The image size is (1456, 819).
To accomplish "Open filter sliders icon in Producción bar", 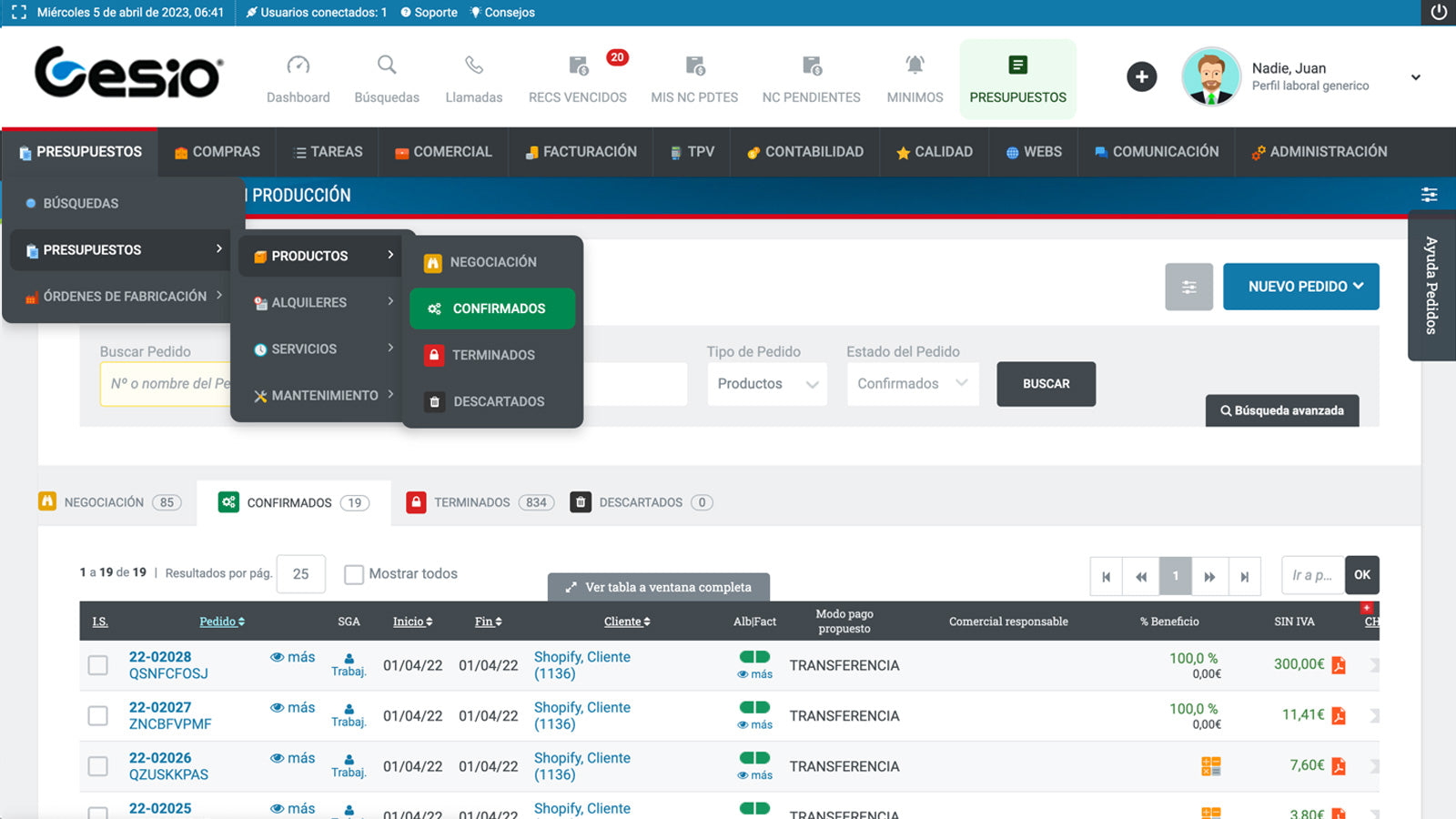I will 1430,195.
